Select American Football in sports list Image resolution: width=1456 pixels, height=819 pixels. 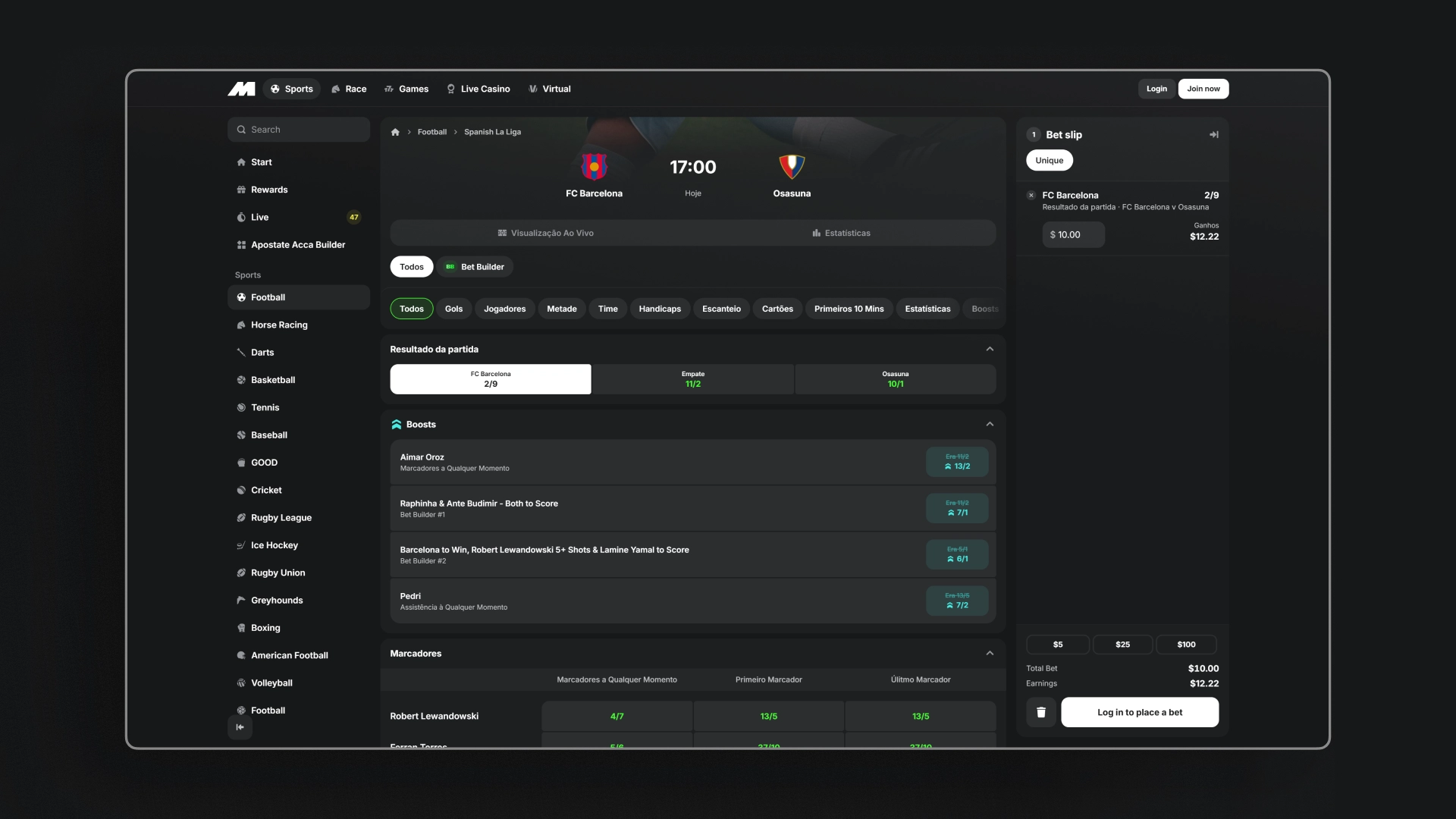pos(299,655)
